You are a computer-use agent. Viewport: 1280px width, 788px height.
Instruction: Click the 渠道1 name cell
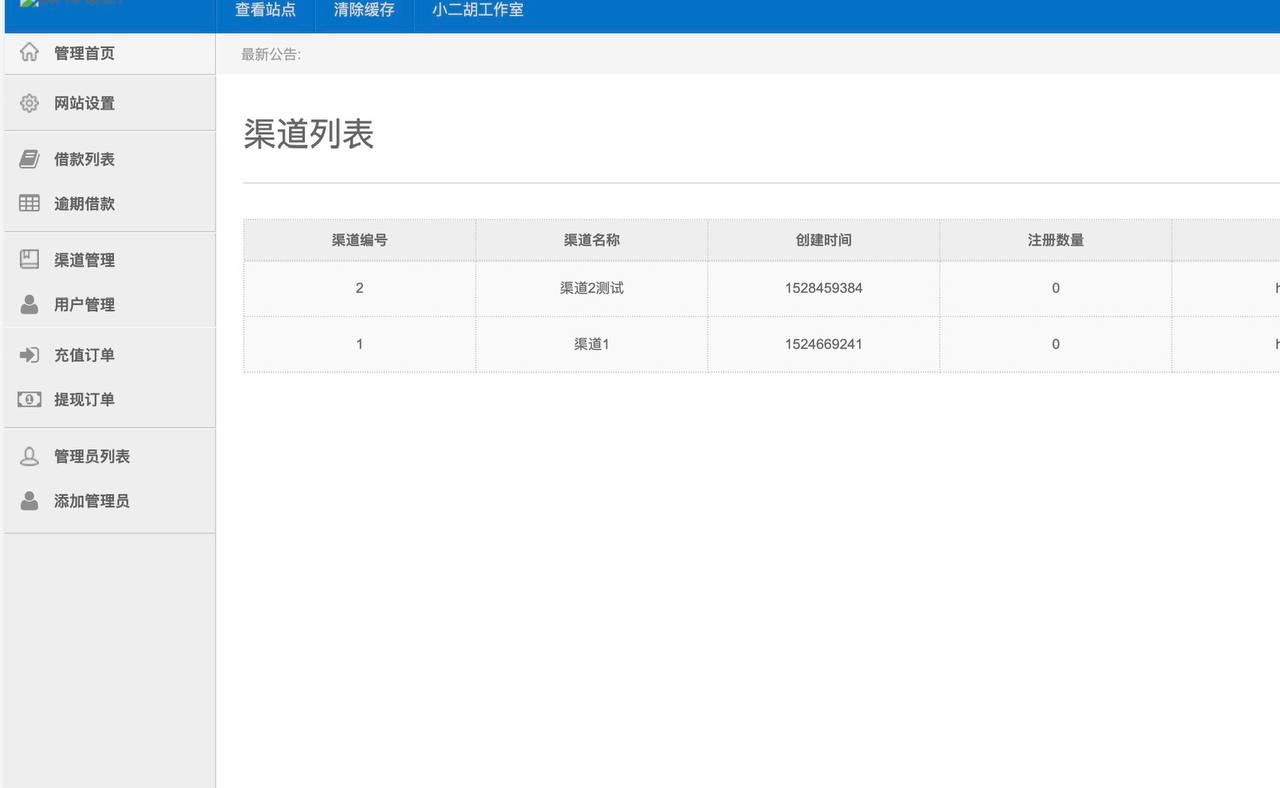coord(591,344)
